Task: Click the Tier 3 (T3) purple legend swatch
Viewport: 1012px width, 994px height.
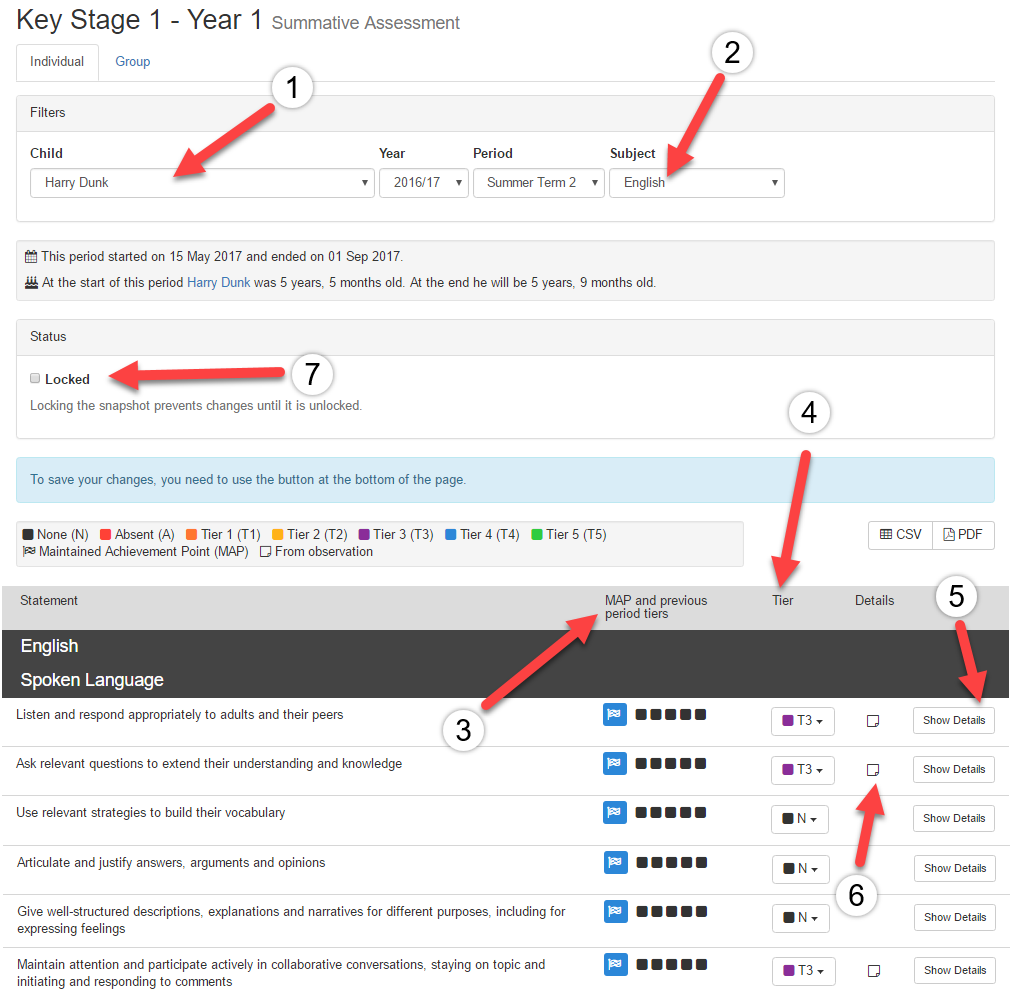Action: [x=364, y=534]
